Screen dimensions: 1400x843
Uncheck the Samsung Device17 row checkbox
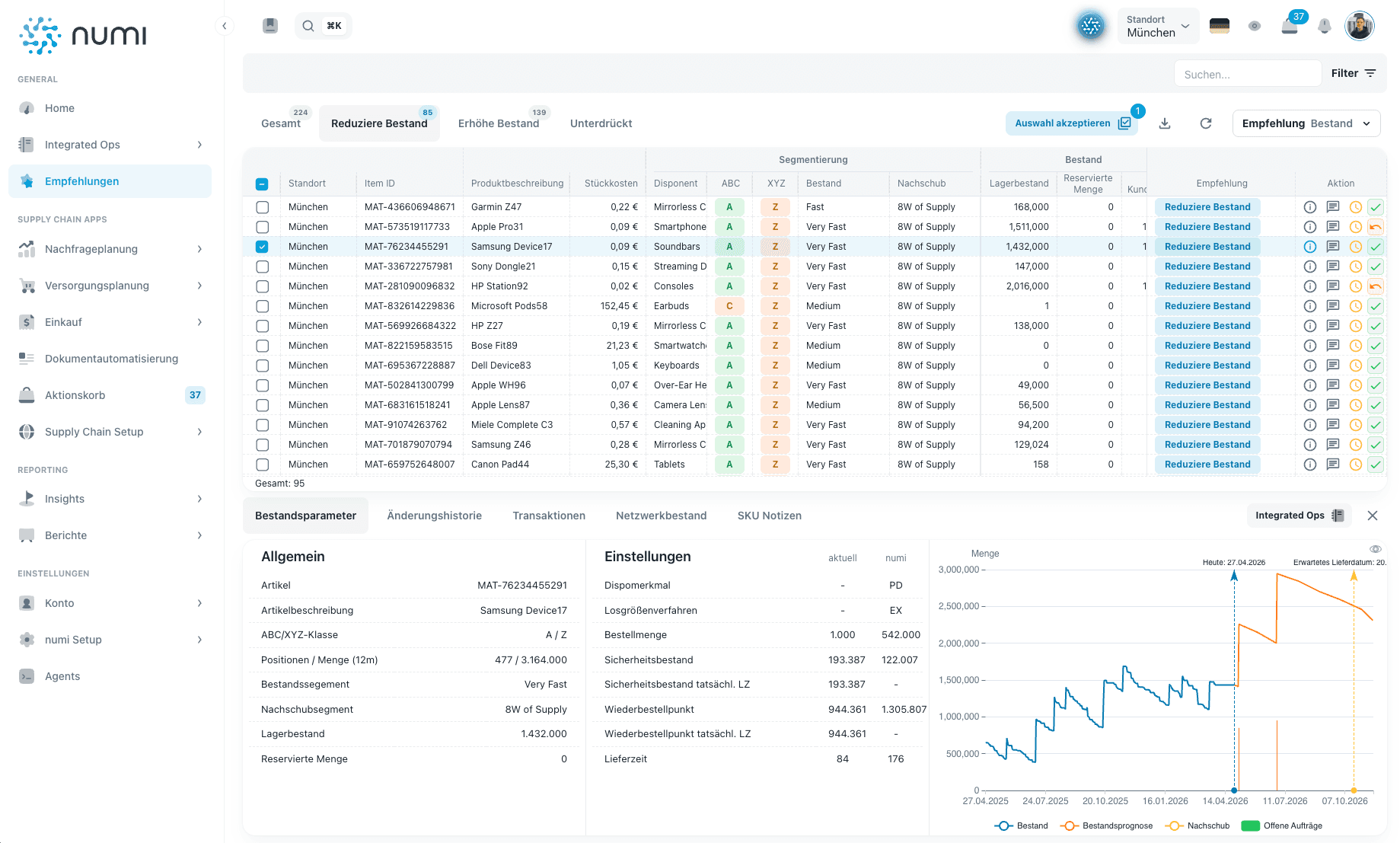tap(263, 247)
